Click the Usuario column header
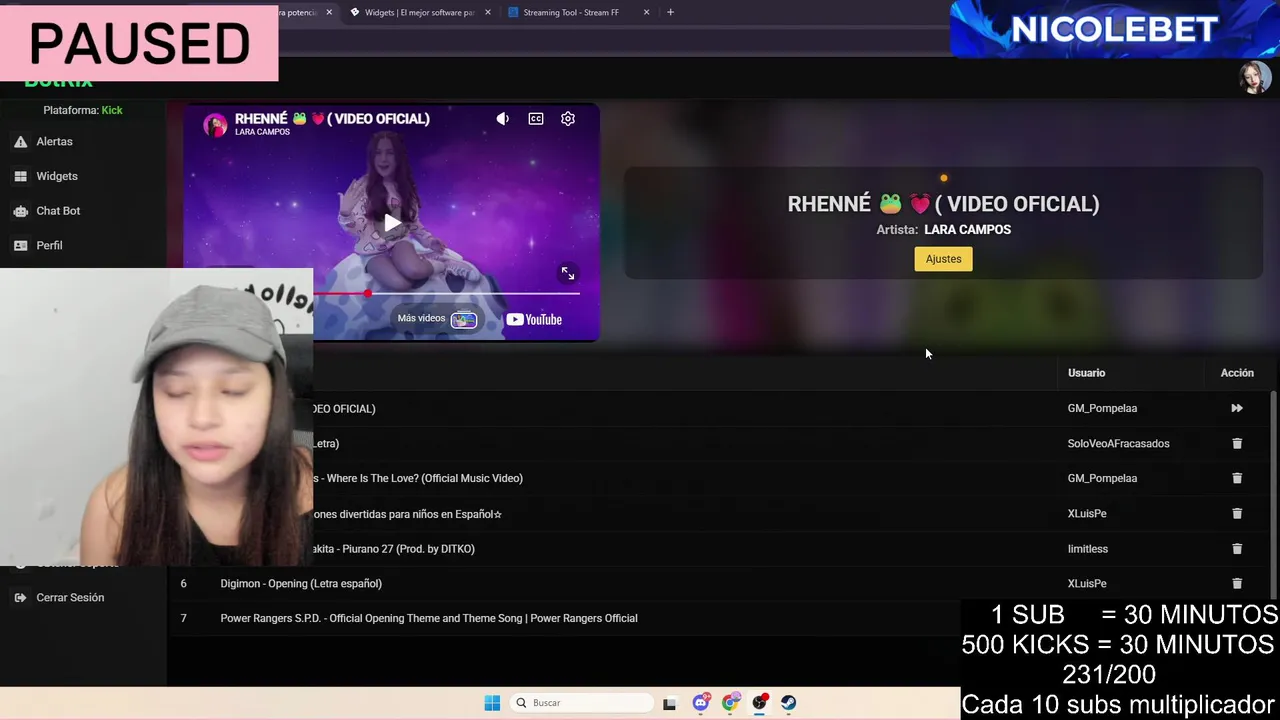The width and height of the screenshot is (1280, 720). point(1086,373)
